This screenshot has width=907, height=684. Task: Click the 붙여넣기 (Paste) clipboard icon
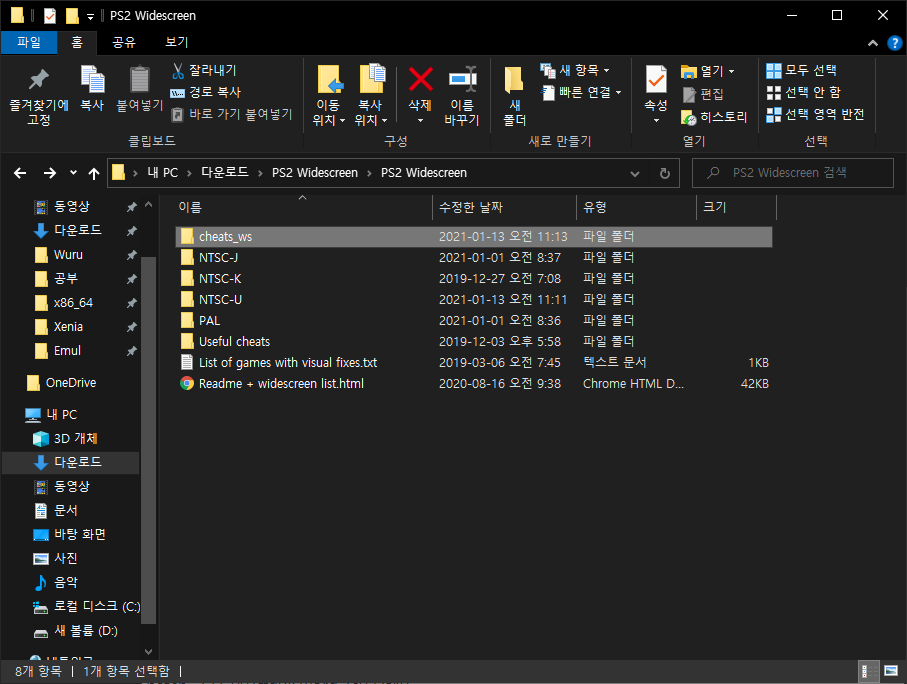tap(139, 89)
